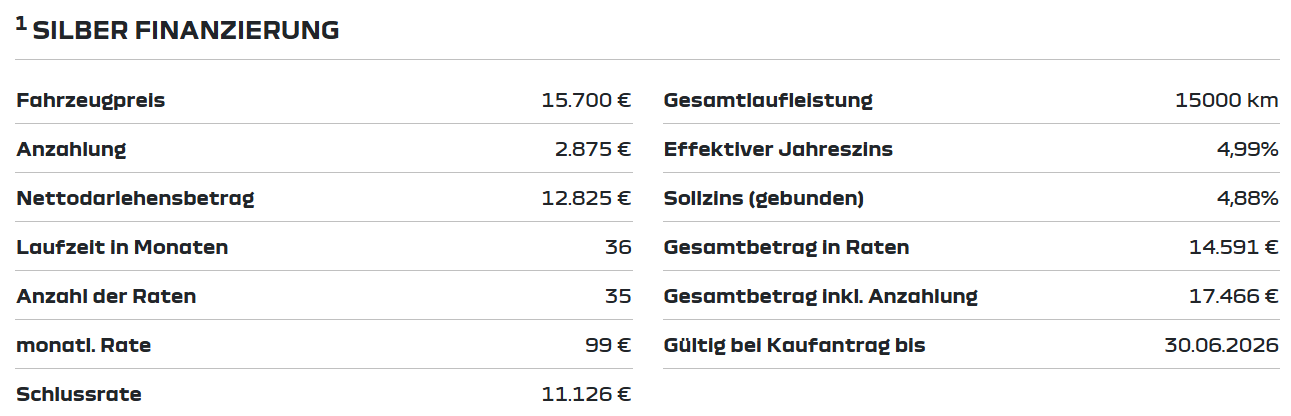Select the 2.875 € down payment value

pos(593,149)
